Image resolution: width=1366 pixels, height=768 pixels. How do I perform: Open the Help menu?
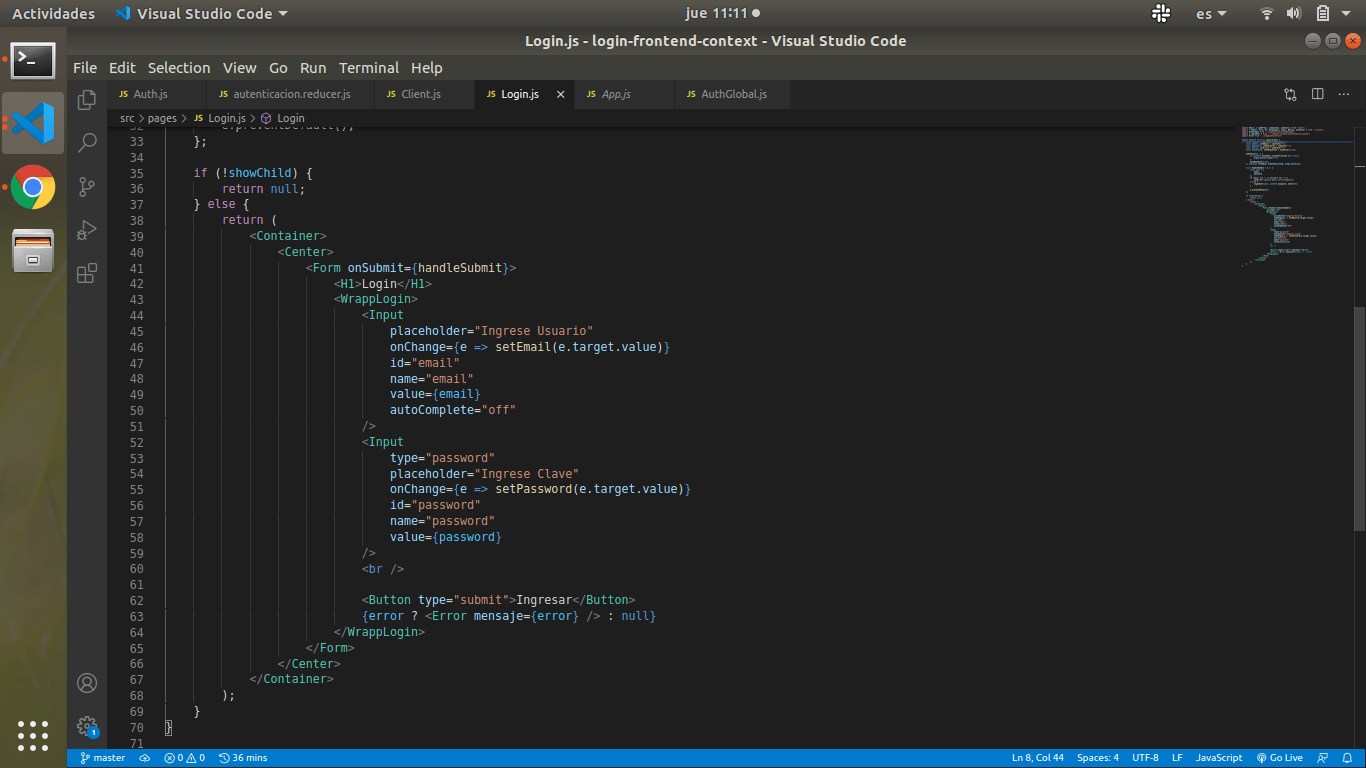(x=426, y=68)
